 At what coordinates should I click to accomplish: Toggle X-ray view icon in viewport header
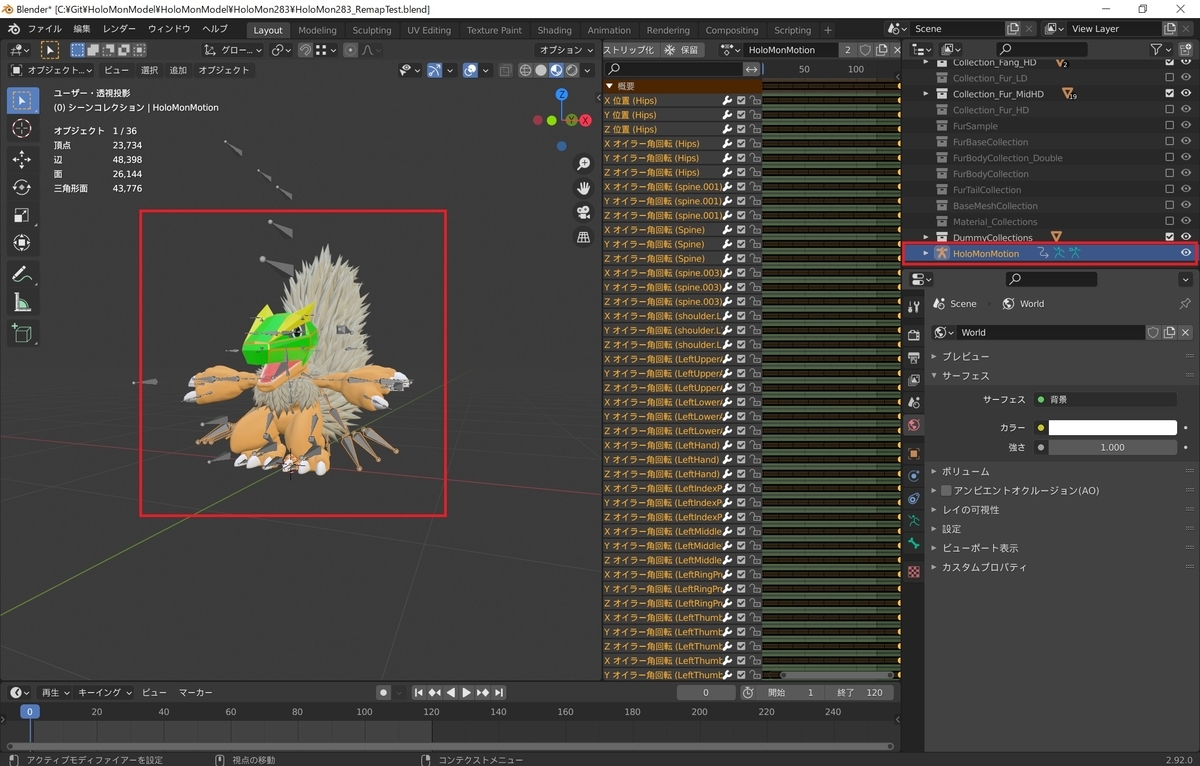click(506, 70)
